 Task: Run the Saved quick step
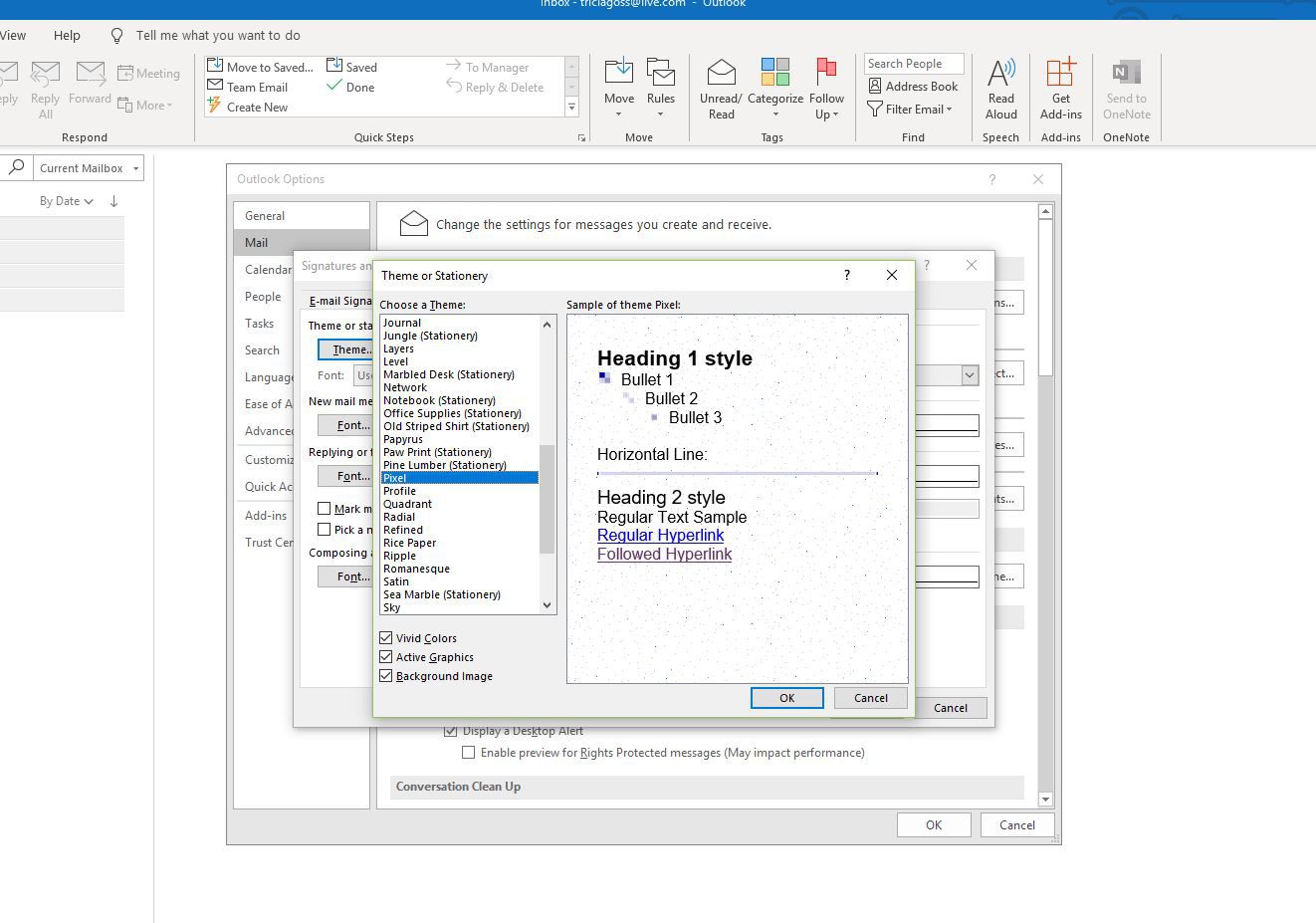[x=351, y=67]
